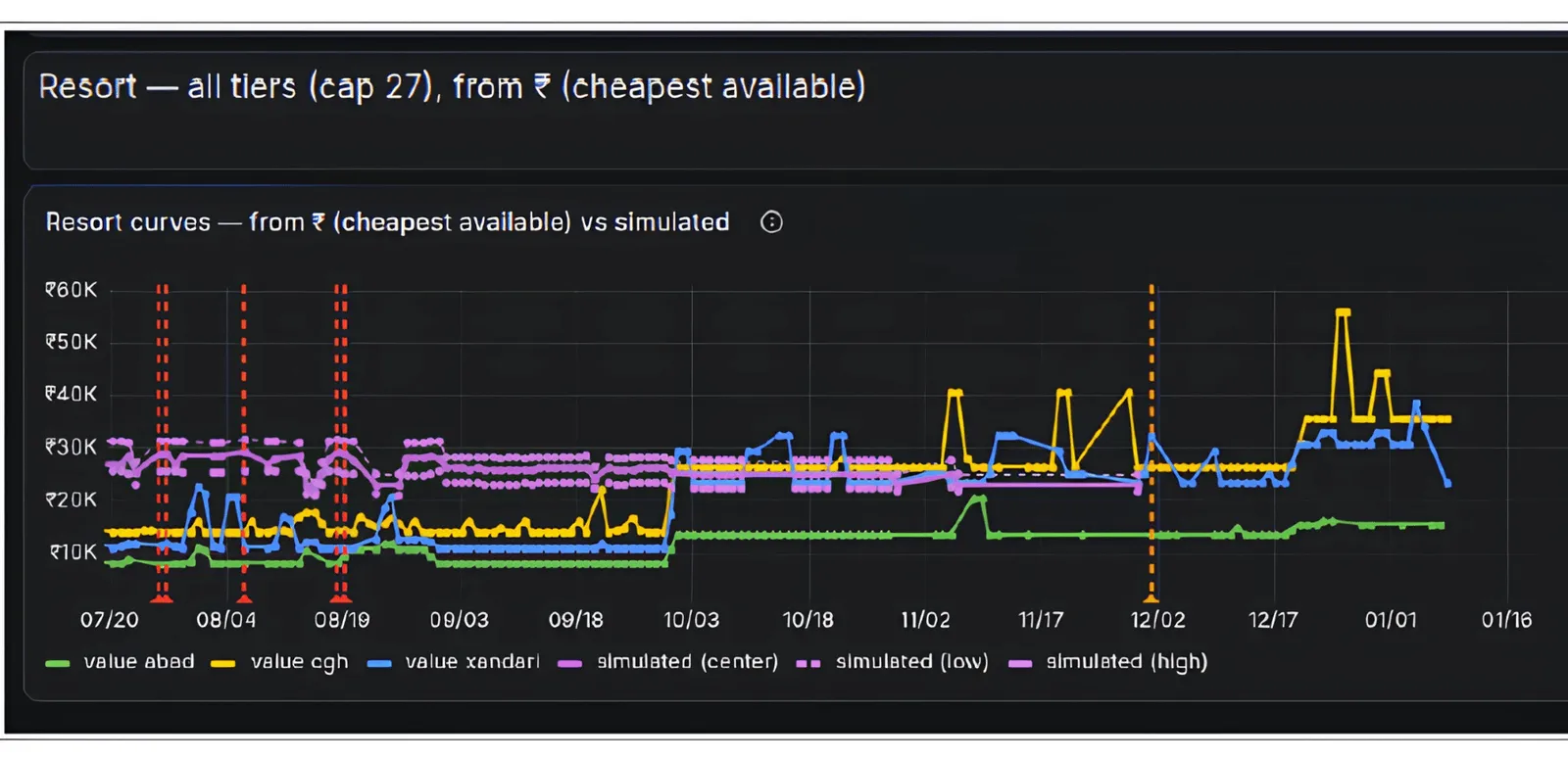
Task: Click the info icon beside chart title
Action: tap(771, 222)
